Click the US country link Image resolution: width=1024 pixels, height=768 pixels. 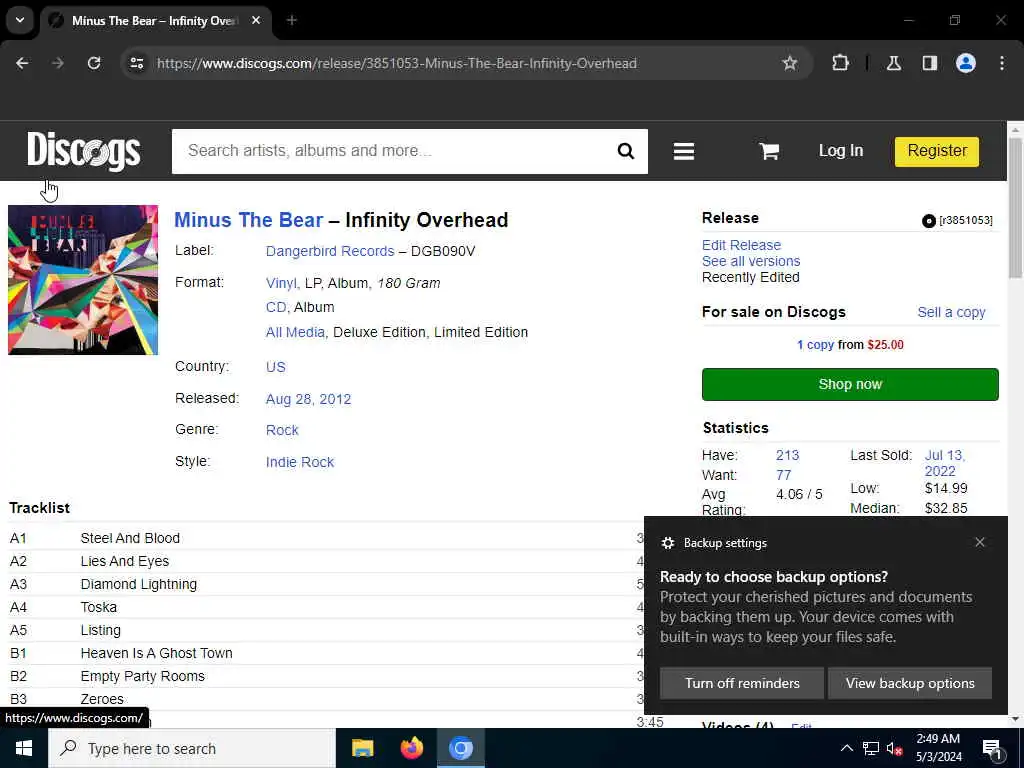click(276, 367)
